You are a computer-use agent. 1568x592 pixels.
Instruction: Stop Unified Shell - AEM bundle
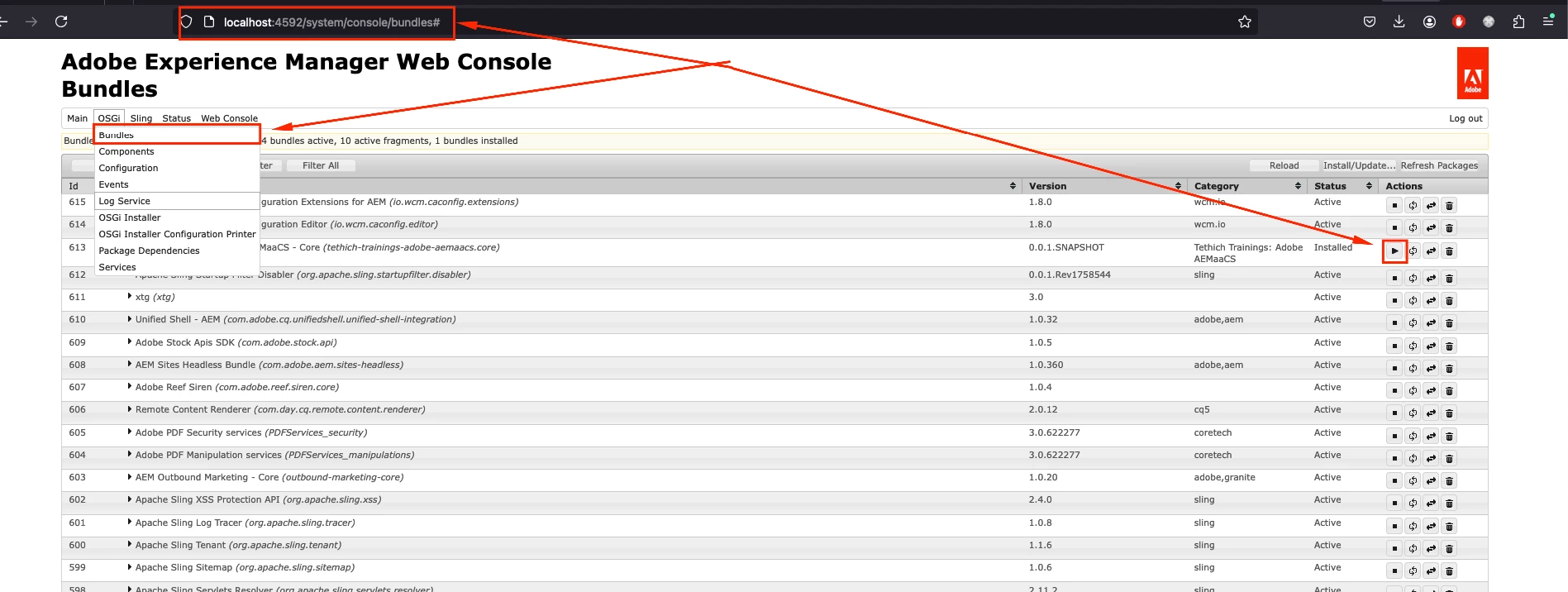(x=1394, y=322)
